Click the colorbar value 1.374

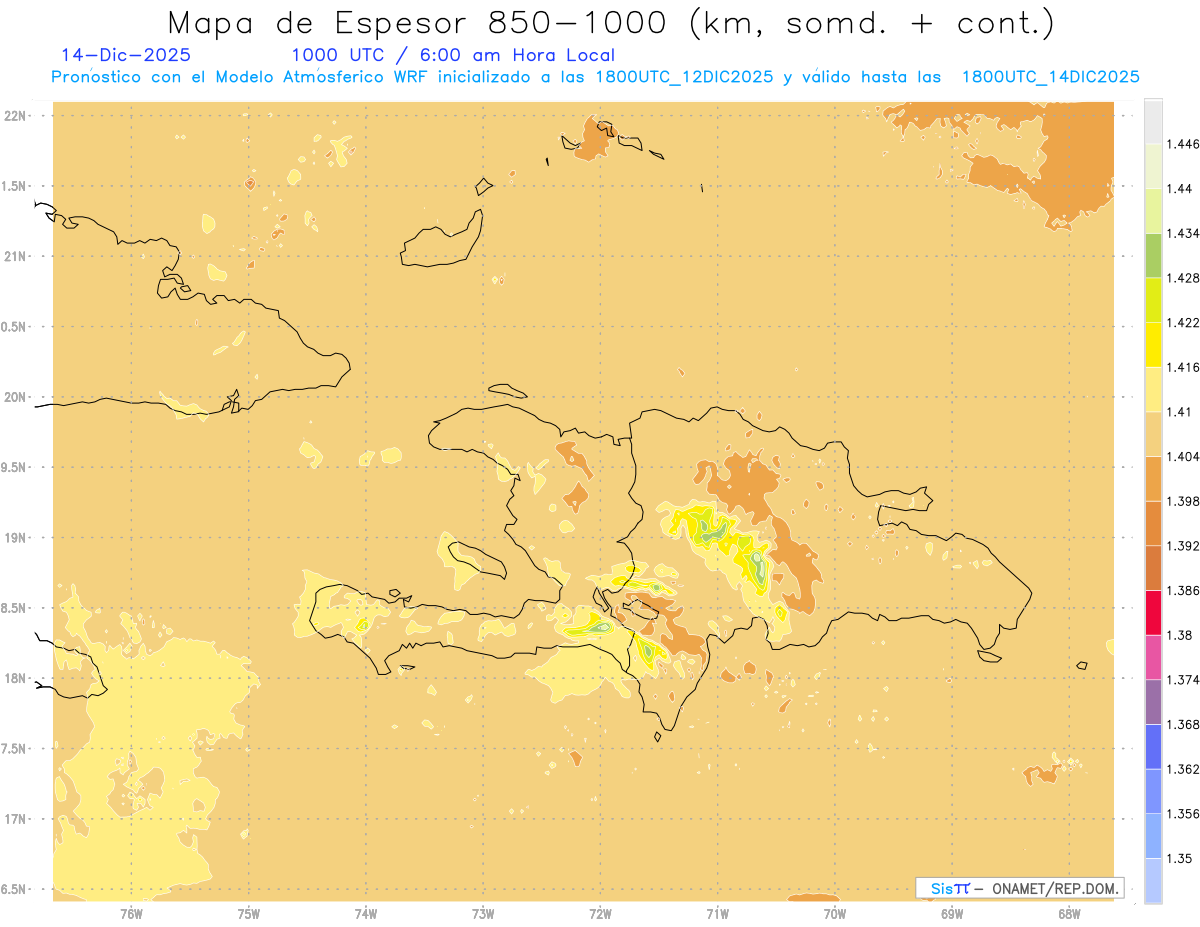point(1184,680)
